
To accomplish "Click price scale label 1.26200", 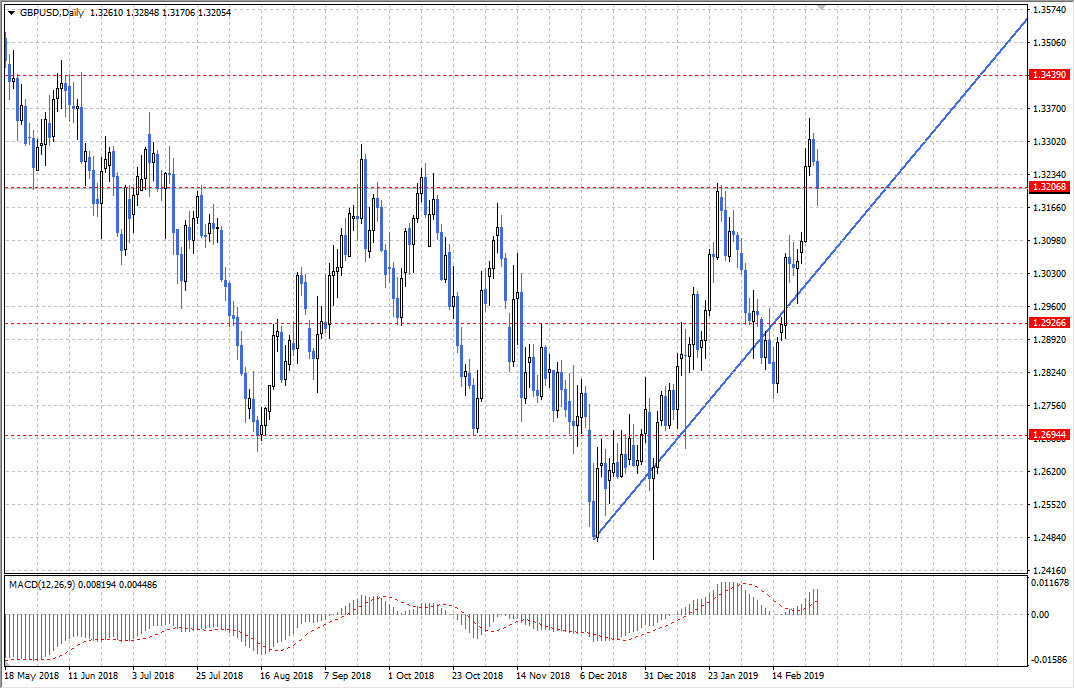I will tap(1050, 472).
